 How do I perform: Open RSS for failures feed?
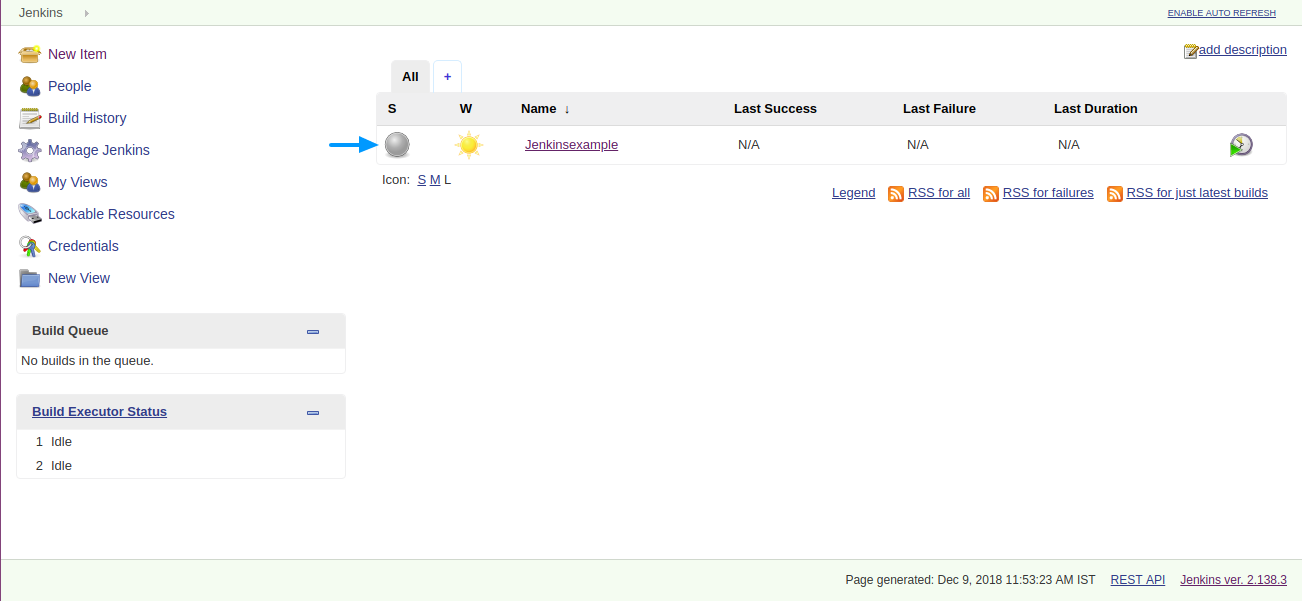tap(1048, 193)
